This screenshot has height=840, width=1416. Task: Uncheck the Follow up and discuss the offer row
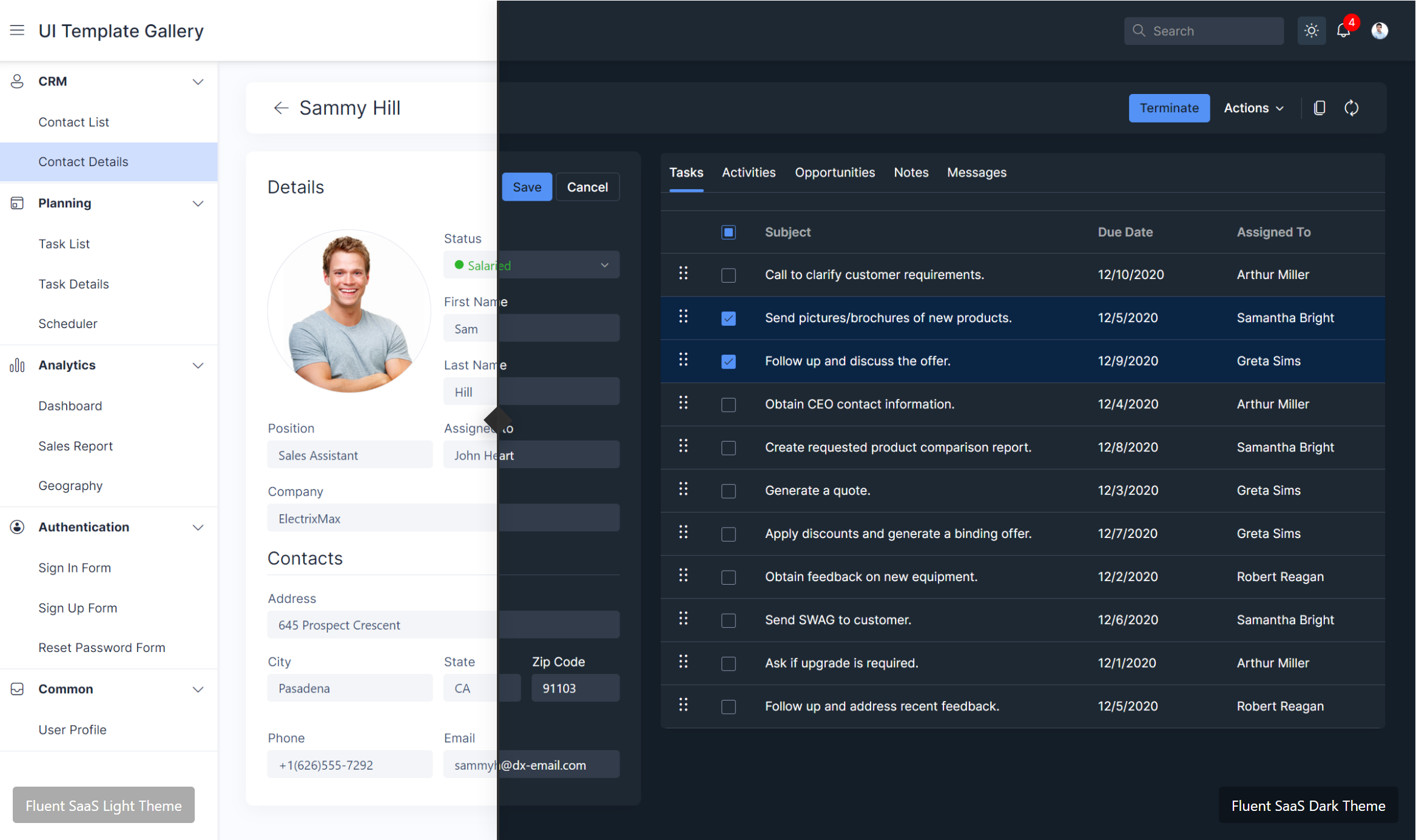click(x=728, y=361)
